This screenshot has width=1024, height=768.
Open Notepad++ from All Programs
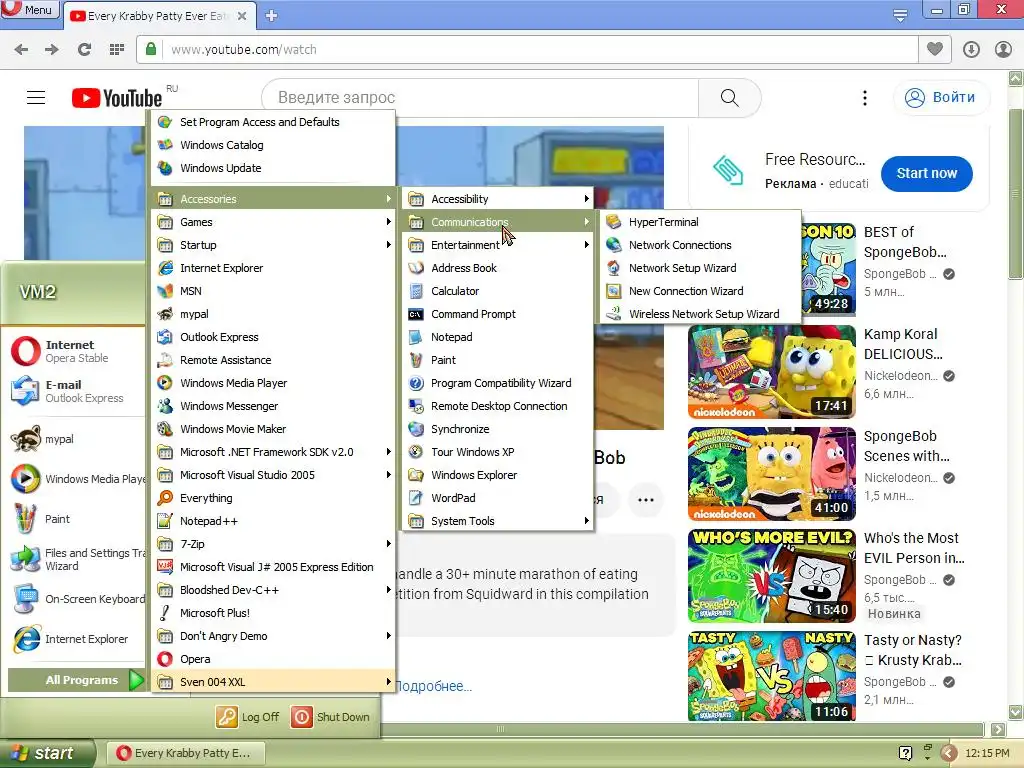(x=274, y=520)
